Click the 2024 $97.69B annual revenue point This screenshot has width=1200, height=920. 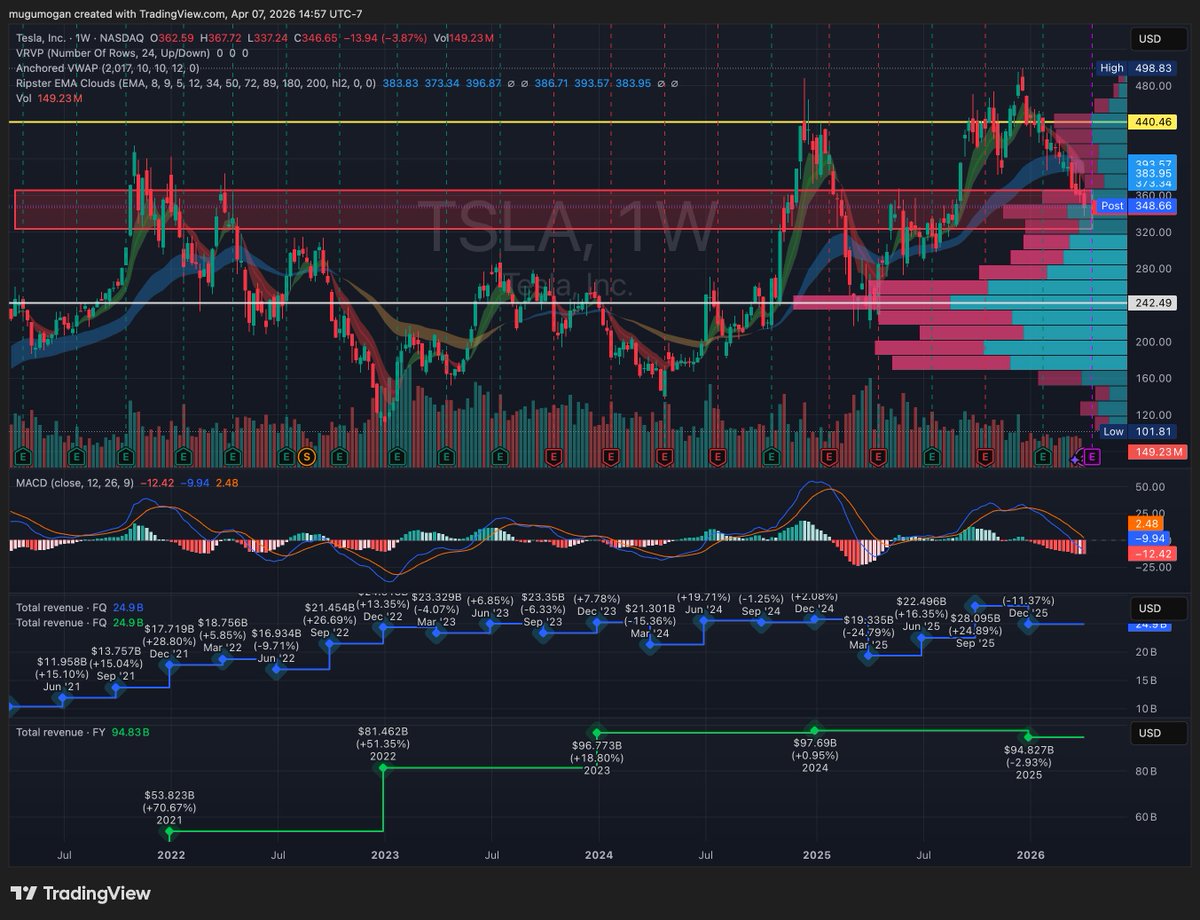[814, 731]
